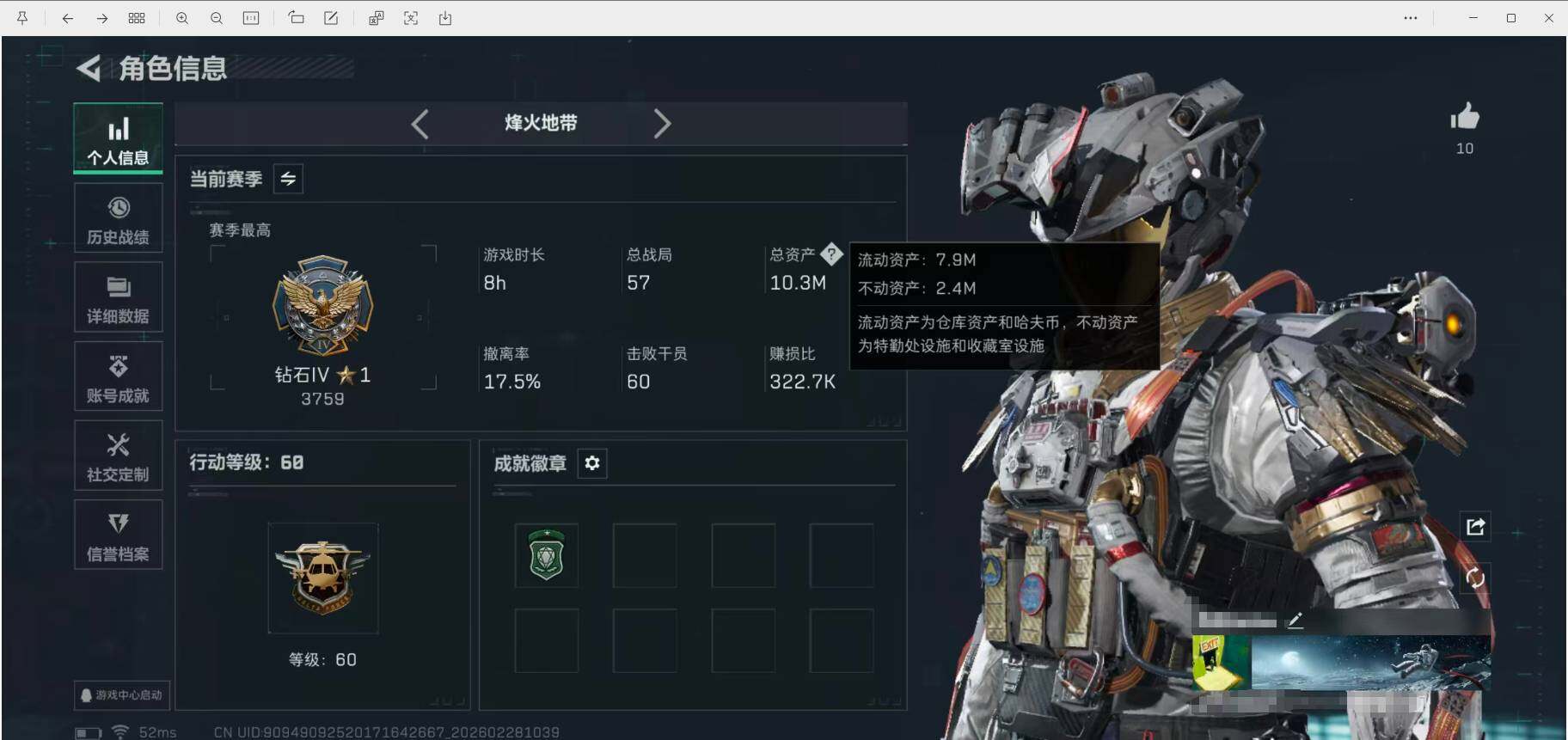Click the rank score 3759
Screen dimensions: 1568x740
pyautogui.click(x=322, y=399)
